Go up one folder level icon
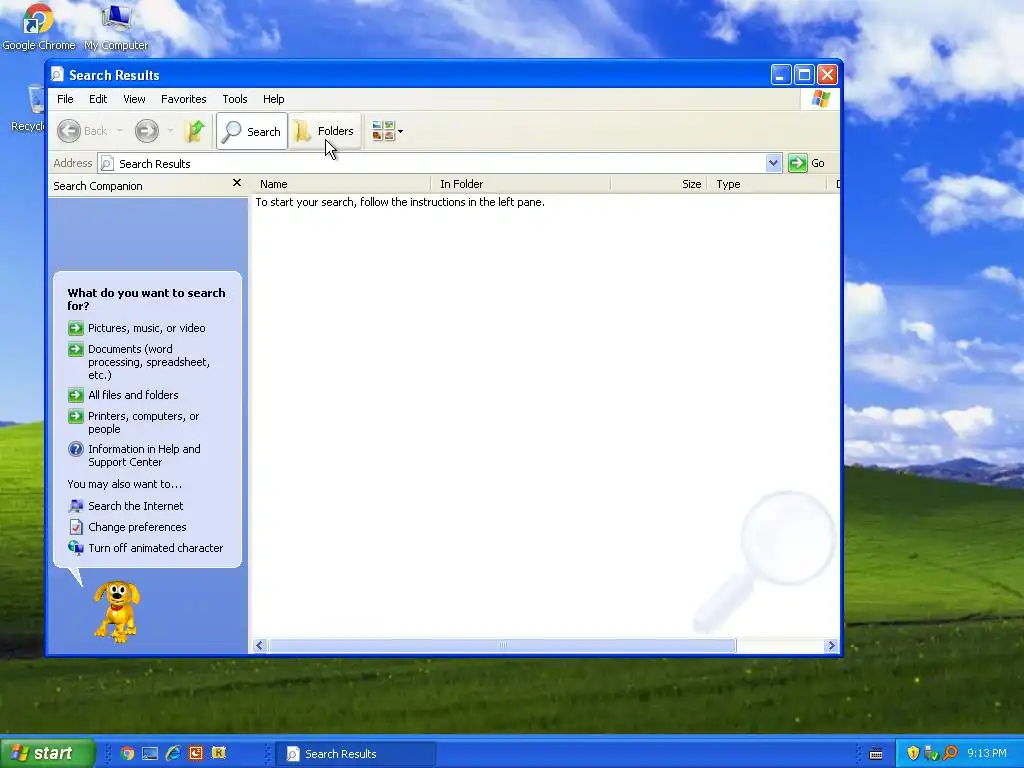Screen dimensions: 1024x768 (x=195, y=131)
